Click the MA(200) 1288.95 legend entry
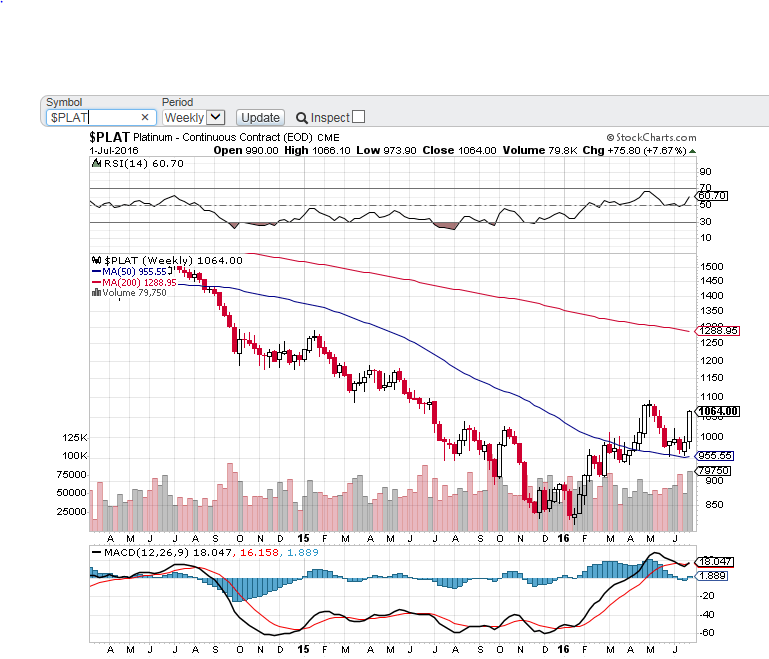Screen dimensions: 769x659 point(134,282)
